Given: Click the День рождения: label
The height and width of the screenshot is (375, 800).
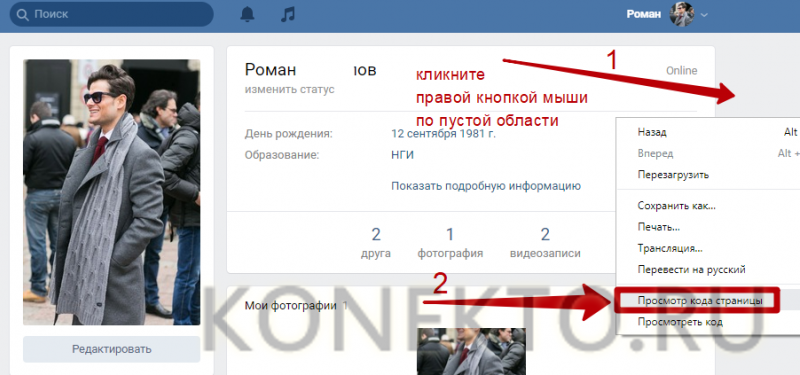Looking at the screenshot, I should point(288,135).
